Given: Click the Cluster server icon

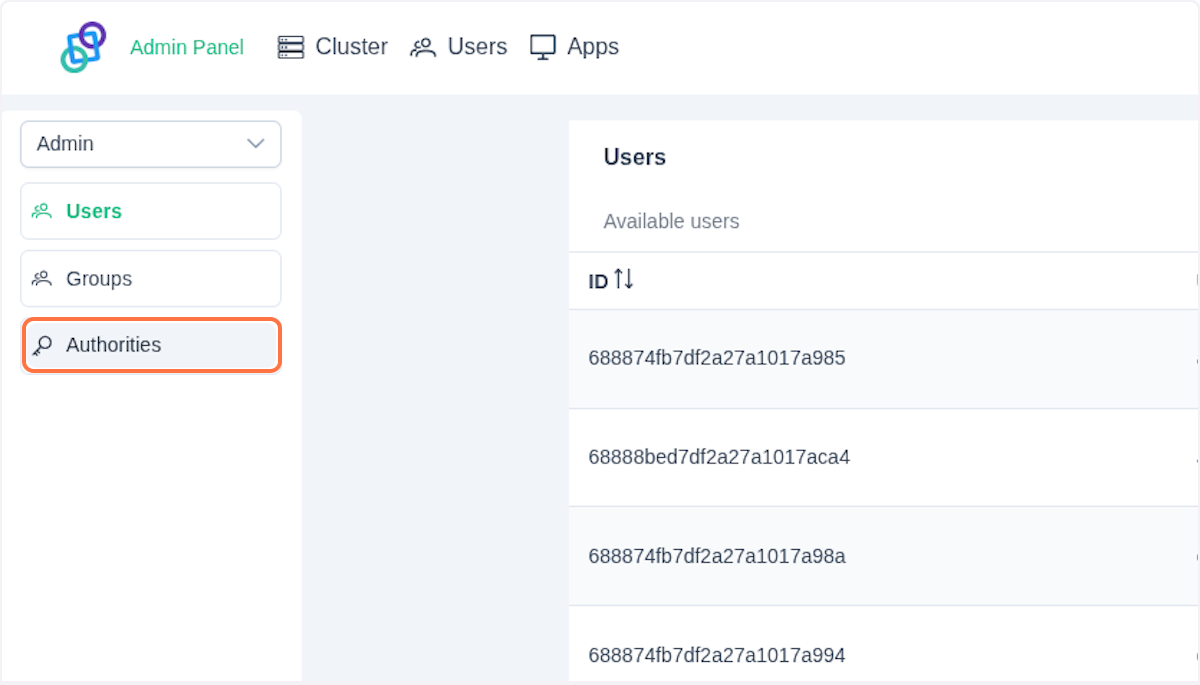Looking at the screenshot, I should point(291,47).
